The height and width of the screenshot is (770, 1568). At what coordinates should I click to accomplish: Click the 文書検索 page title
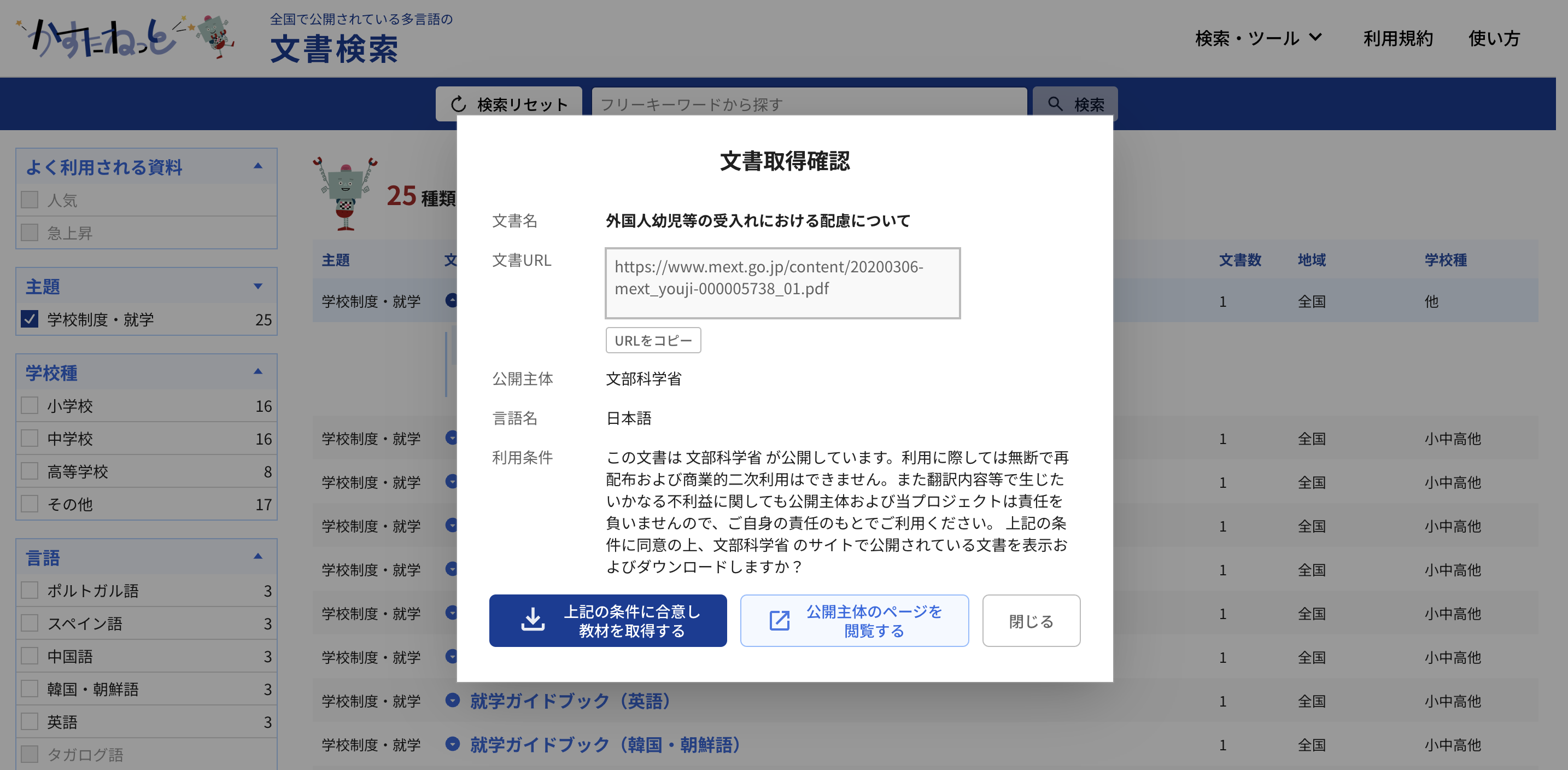pos(334,49)
